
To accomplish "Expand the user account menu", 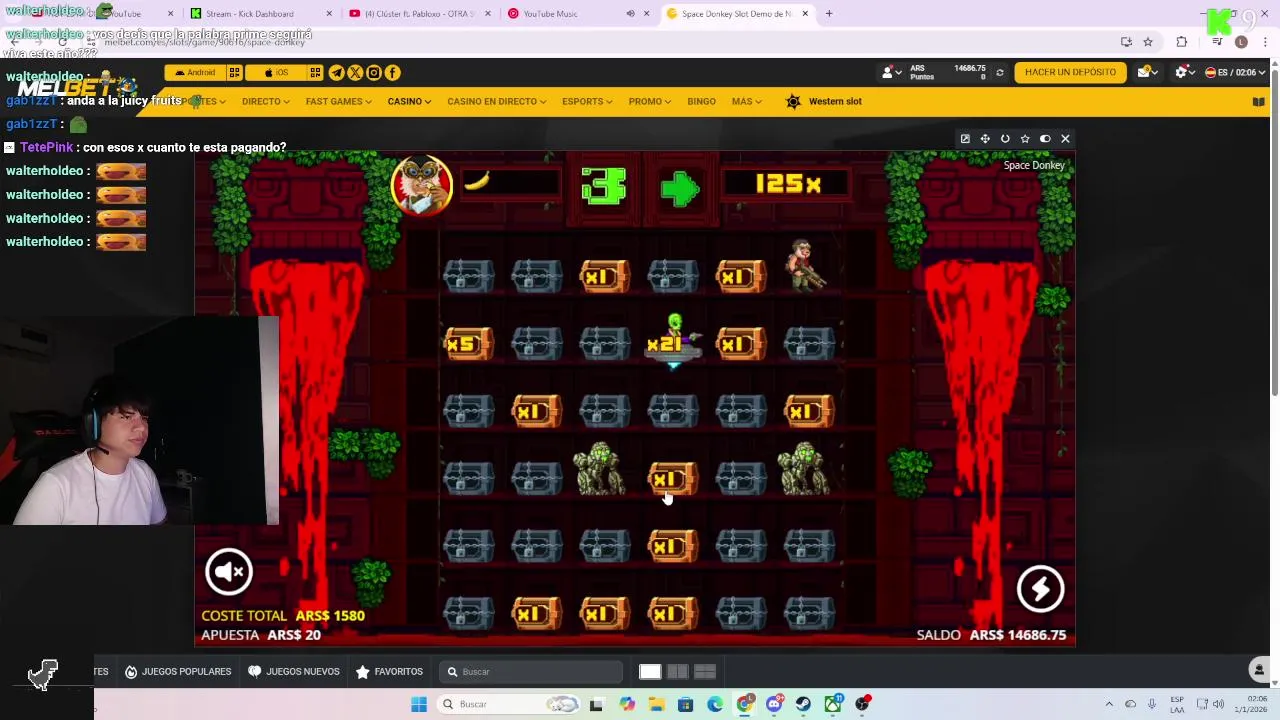I will pyautogui.click(x=890, y=72).
